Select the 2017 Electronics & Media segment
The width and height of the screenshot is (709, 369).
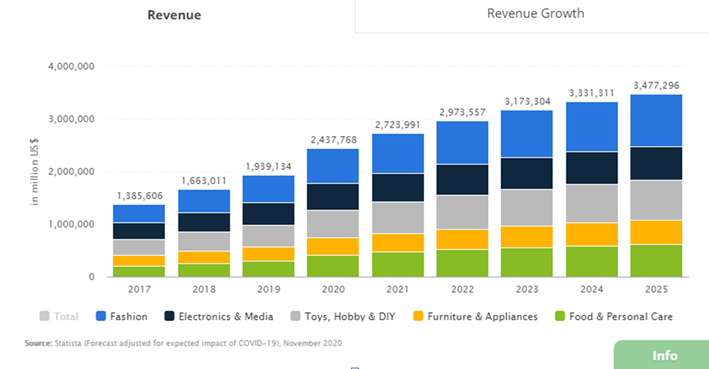[139, 231]
